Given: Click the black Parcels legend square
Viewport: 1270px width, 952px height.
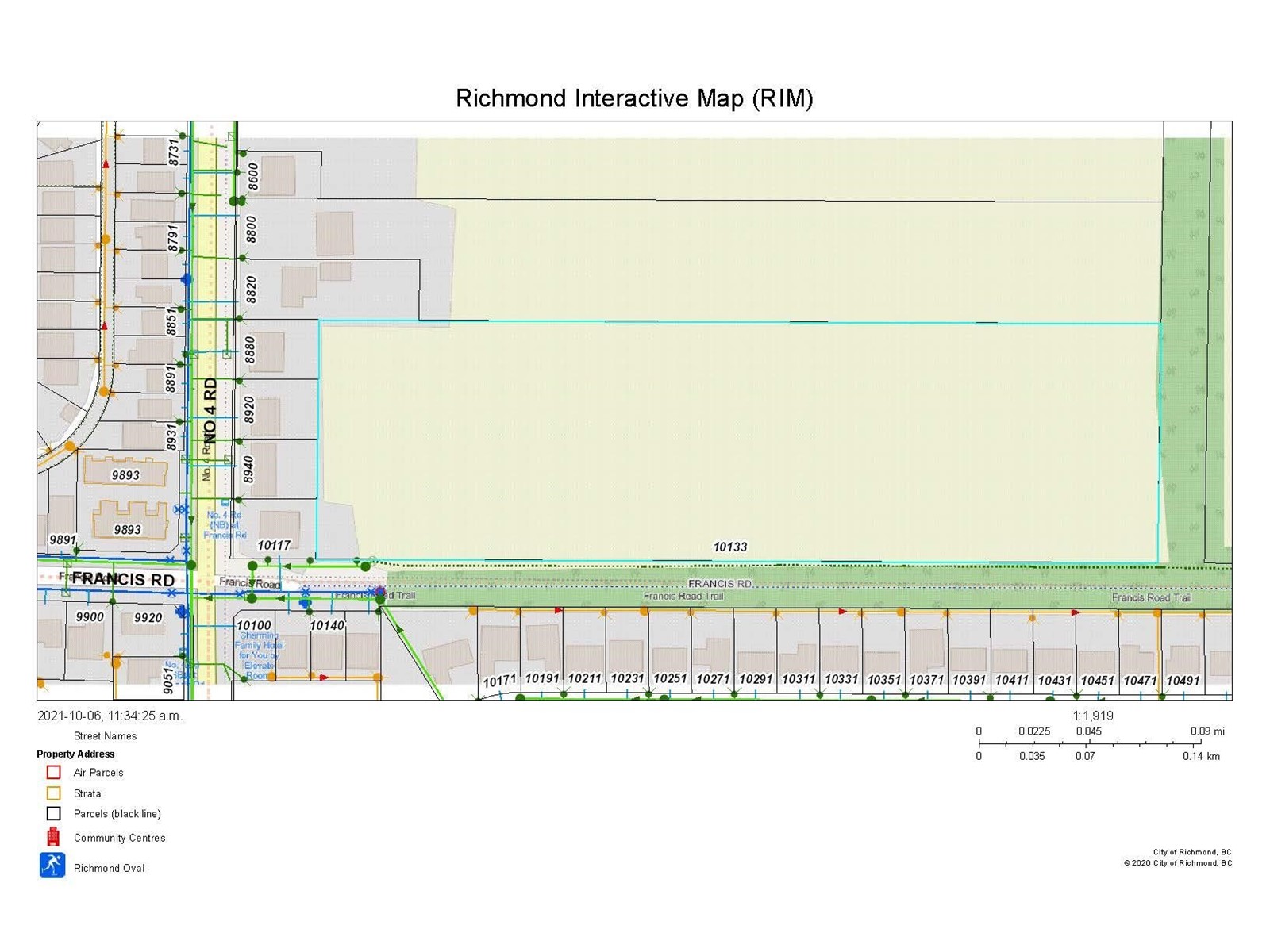Looking at the screenshot, I should pyautogui.click(x=53, y=813).
